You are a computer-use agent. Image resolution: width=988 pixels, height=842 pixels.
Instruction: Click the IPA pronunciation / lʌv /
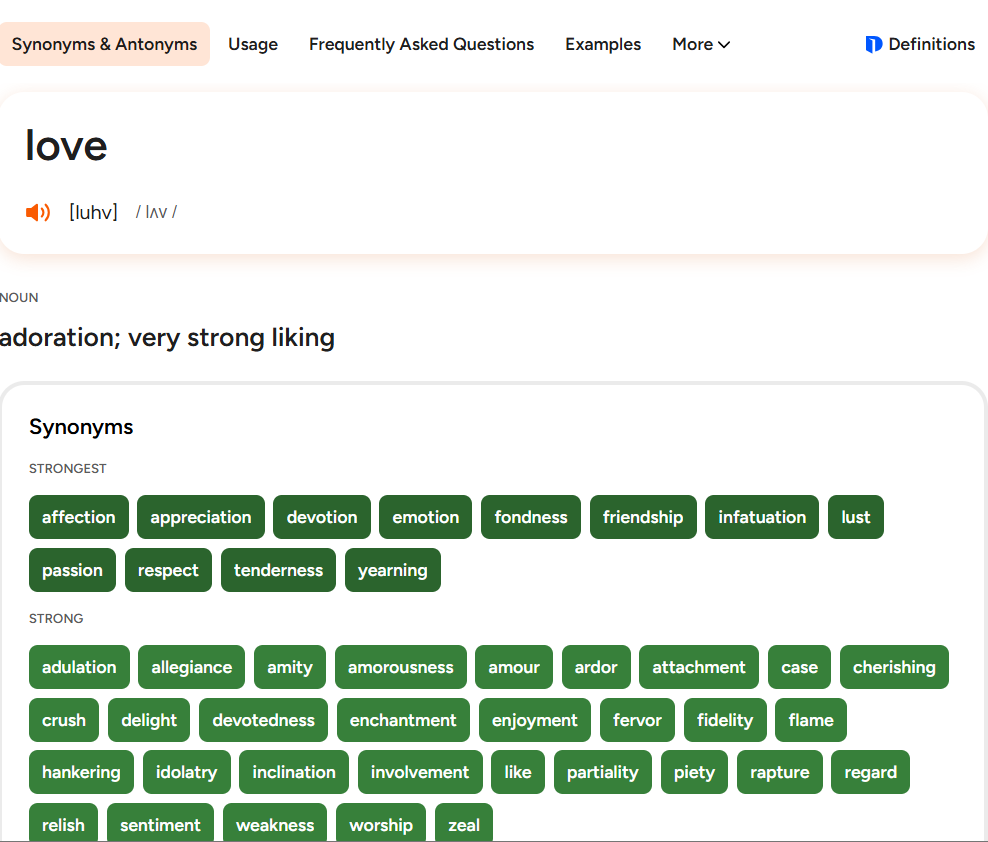coord(156,212)
